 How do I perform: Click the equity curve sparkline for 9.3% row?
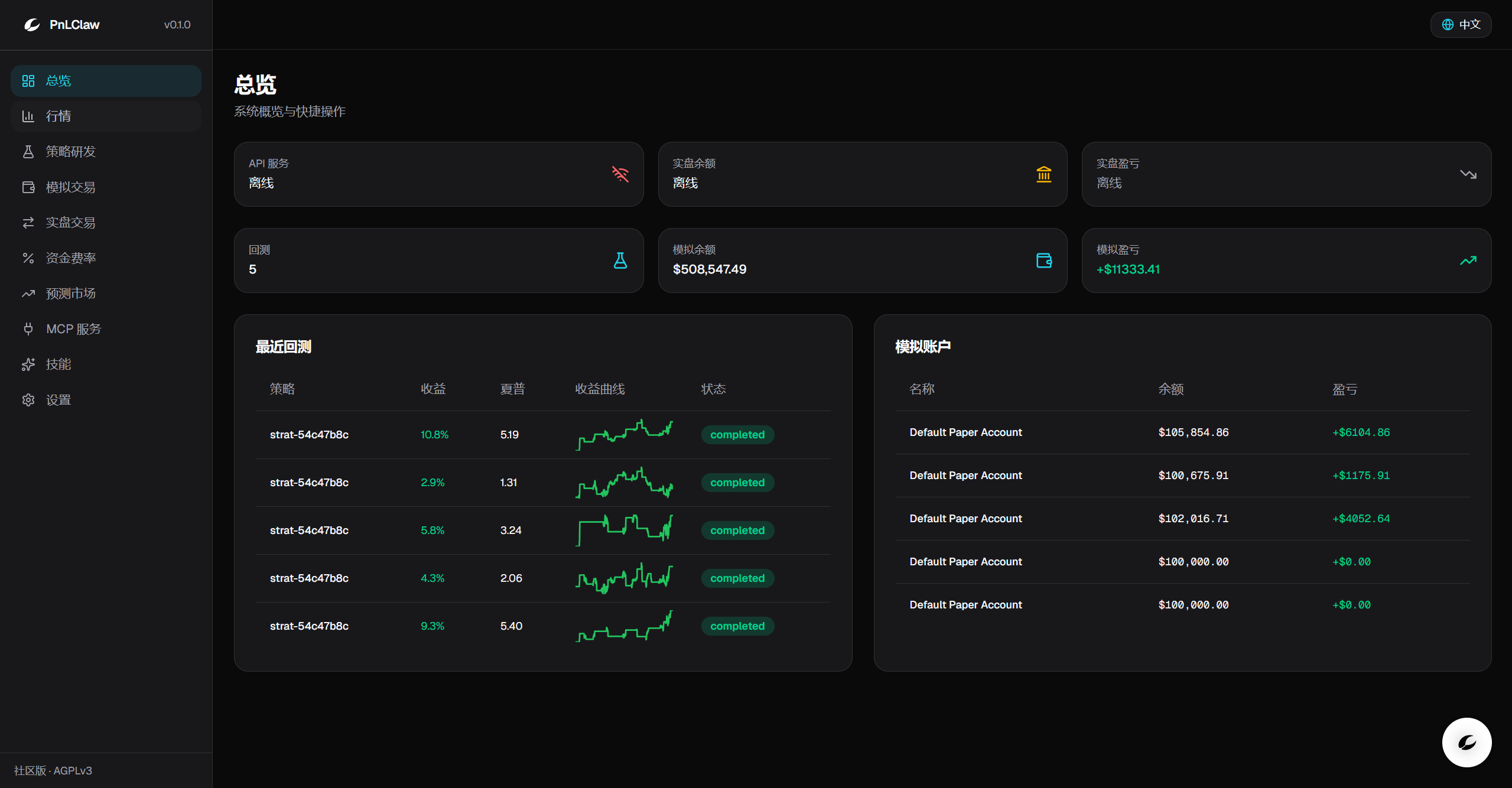point(624,626)
